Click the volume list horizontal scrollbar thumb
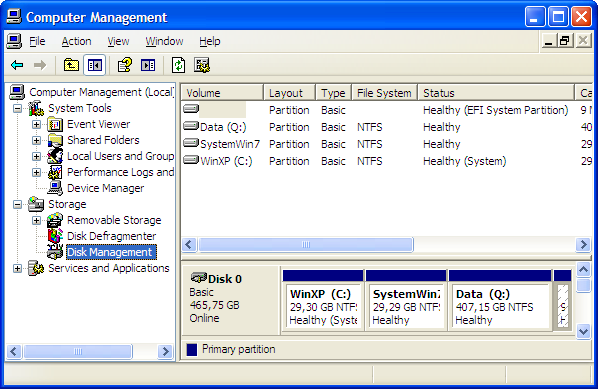The height and width of the screenshot is (389, 598). (306, 244)
